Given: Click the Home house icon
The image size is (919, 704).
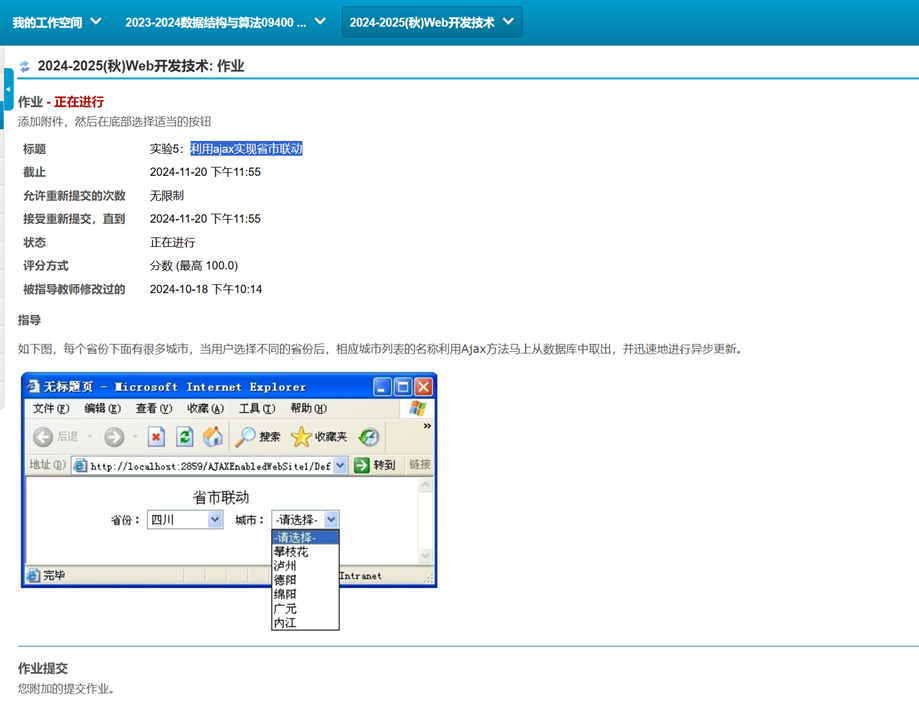Looking at the screenshot, I should tap(213, 437).
